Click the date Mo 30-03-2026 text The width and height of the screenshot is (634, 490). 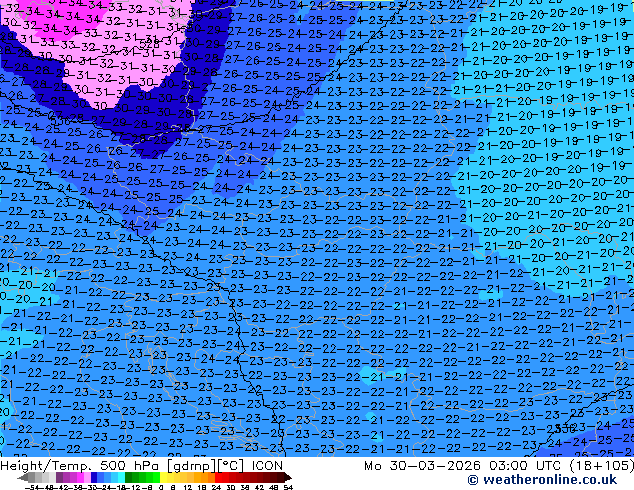point(422,466)
